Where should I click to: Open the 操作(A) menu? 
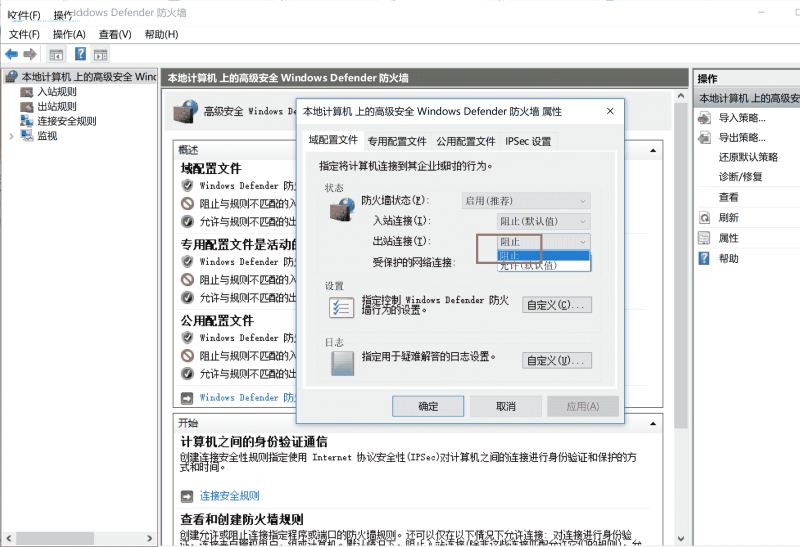point(69,34)
